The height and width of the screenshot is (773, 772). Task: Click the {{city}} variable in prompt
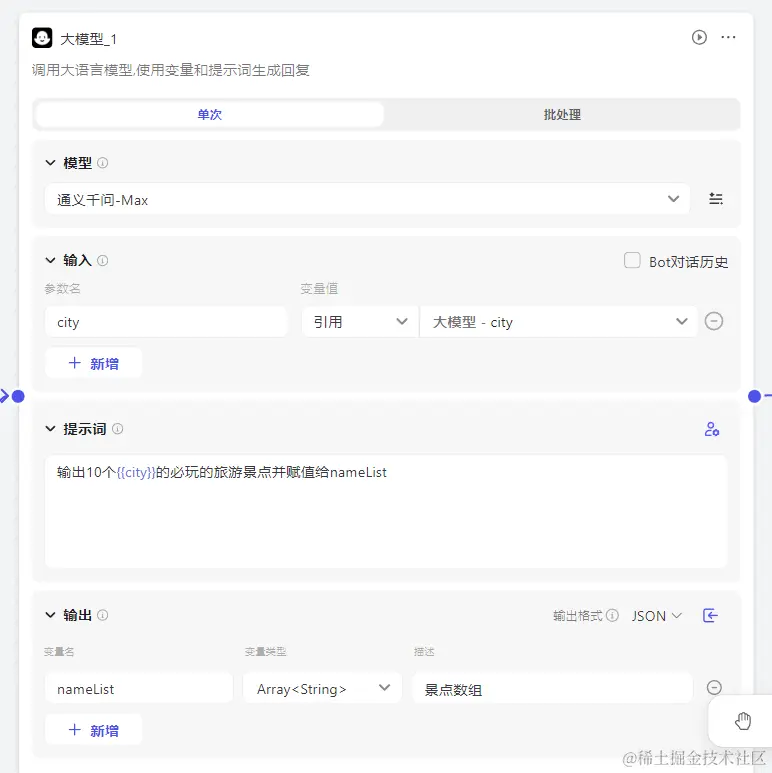click(x=136, y=472)
